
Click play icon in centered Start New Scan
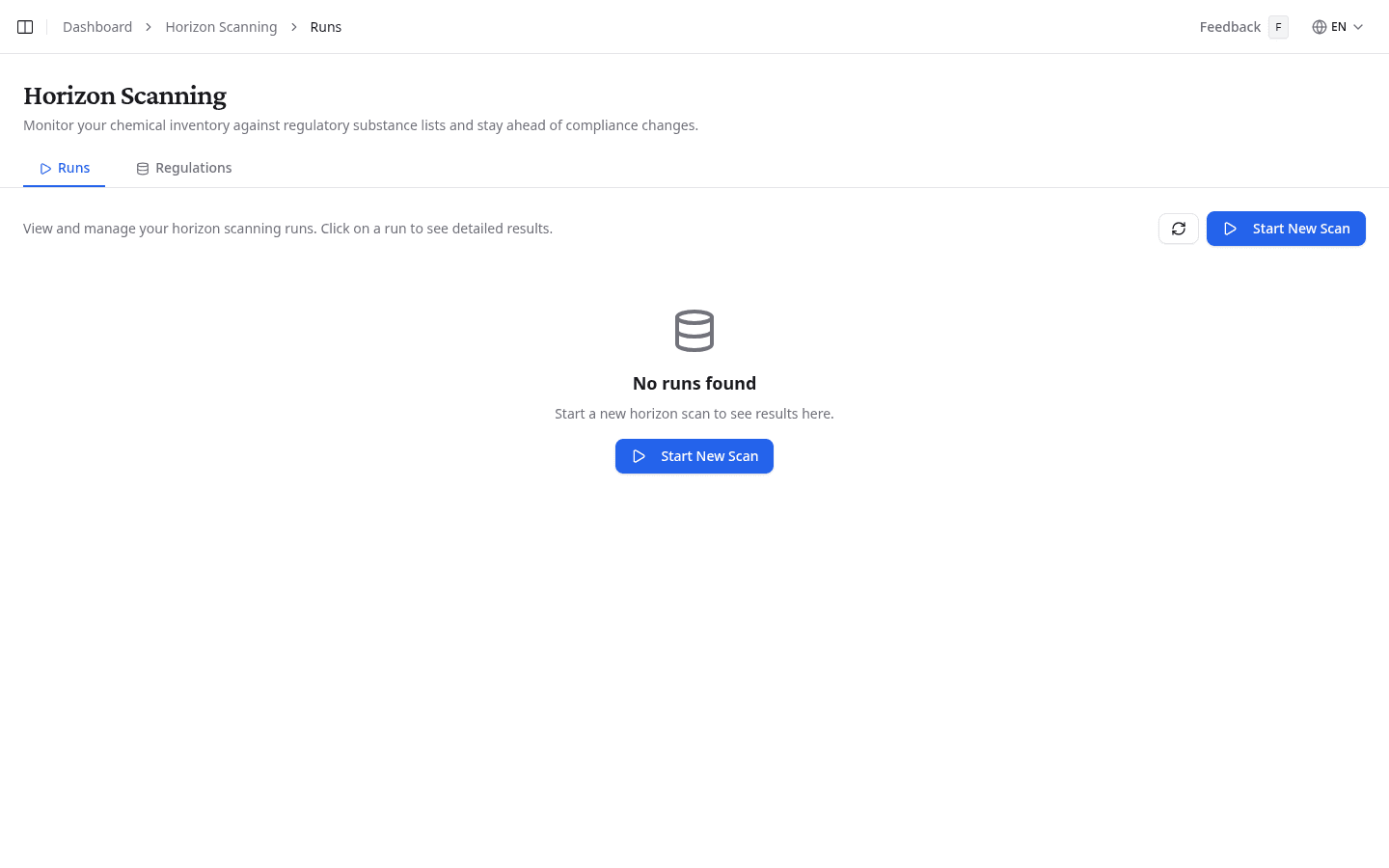click(x=639, y=456)
